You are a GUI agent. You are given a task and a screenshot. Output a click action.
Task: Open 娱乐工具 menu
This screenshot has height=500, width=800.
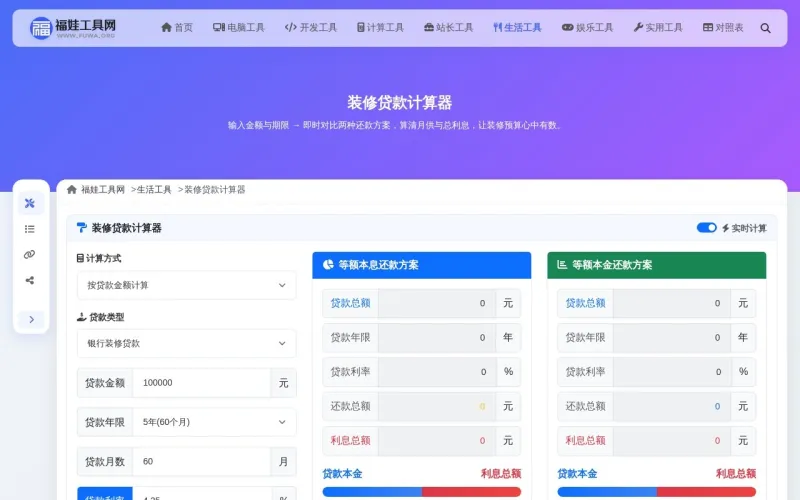[587, 28]
